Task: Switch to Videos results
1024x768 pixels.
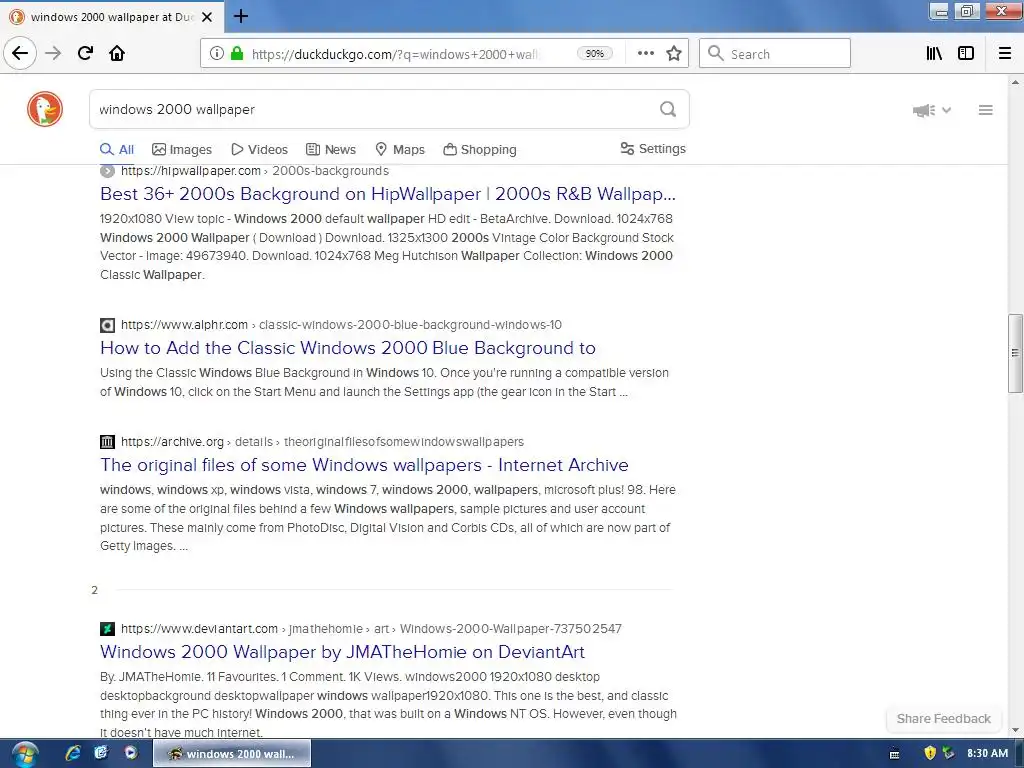Action: tap(259, 150)
